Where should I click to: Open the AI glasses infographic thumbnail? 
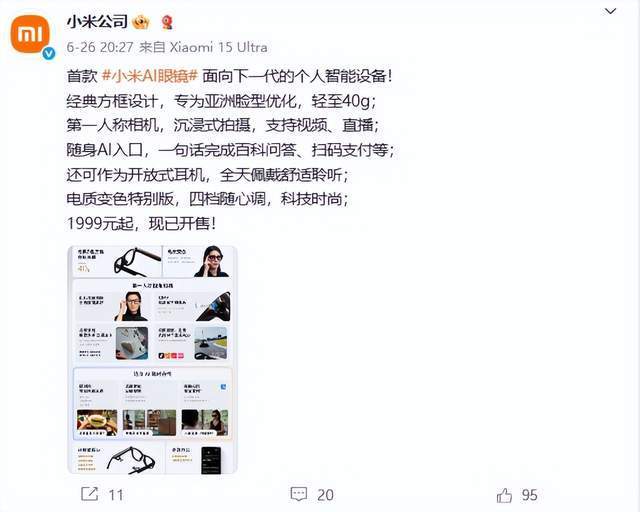pos(152,359)
